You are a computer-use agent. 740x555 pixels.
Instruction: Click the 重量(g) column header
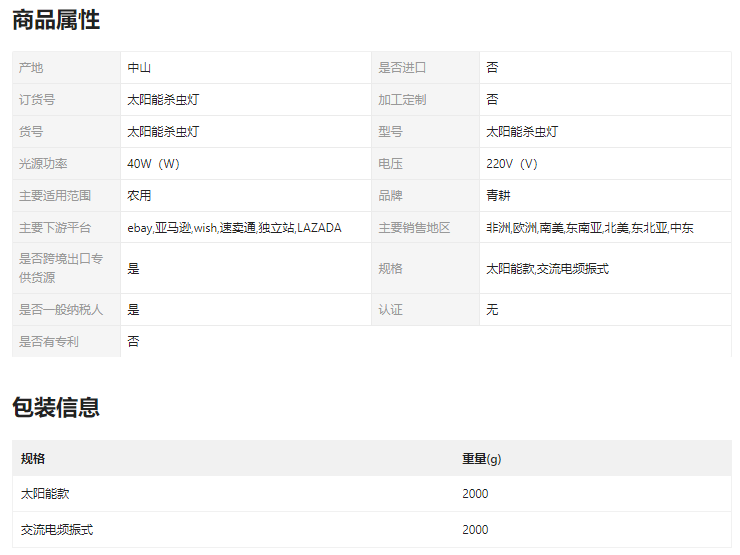click(481, 458)
